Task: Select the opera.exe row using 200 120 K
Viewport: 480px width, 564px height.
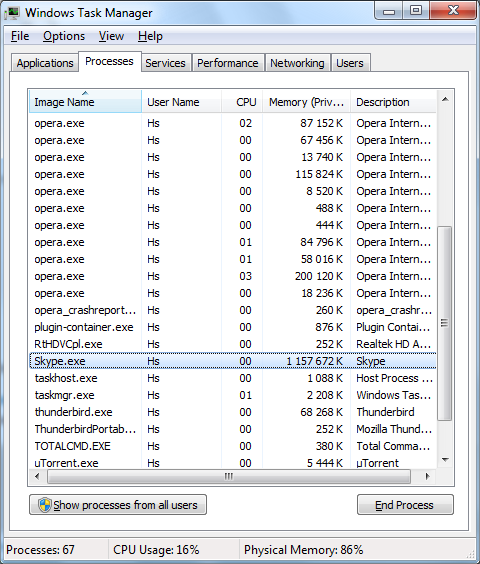Action: tap(233, 276)
